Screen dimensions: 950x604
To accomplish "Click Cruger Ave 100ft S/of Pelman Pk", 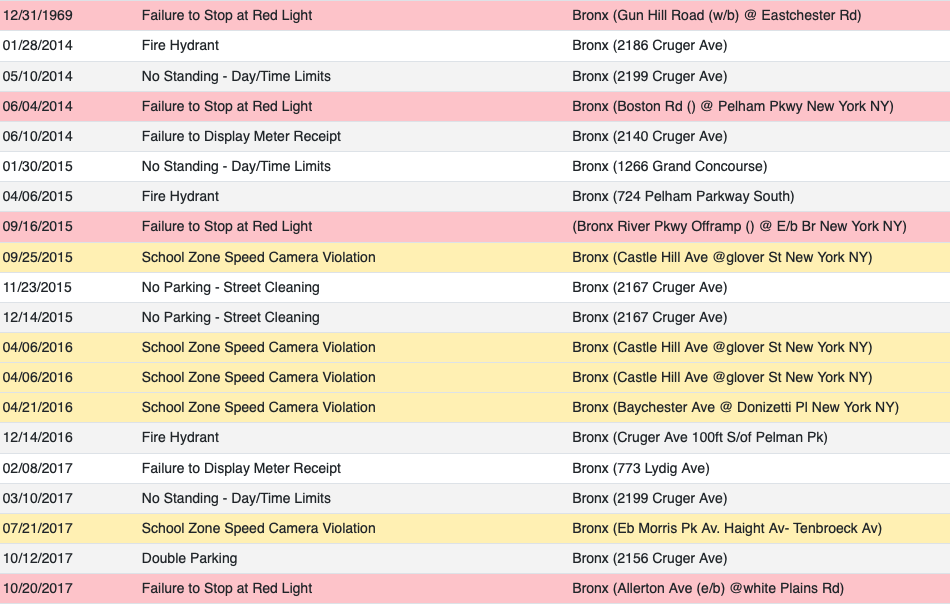I will point(700,437).
